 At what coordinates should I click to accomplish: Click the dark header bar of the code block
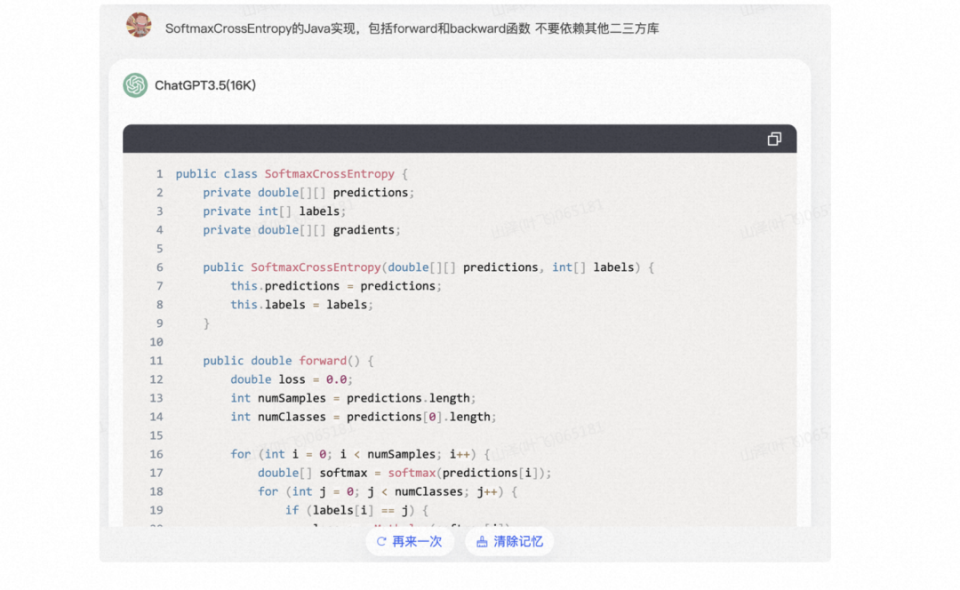[x=450, y=139]
